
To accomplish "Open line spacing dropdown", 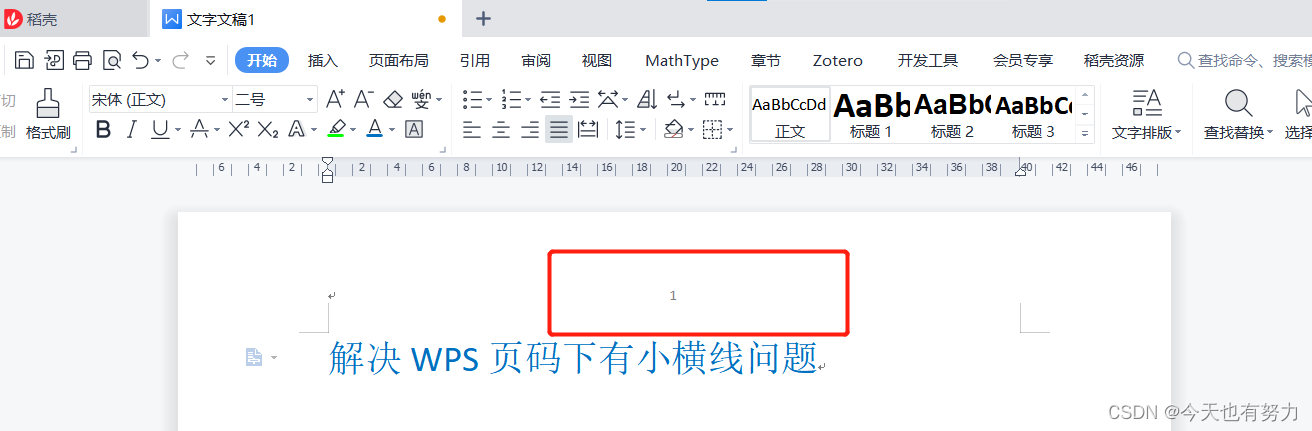I will (643, 130).
